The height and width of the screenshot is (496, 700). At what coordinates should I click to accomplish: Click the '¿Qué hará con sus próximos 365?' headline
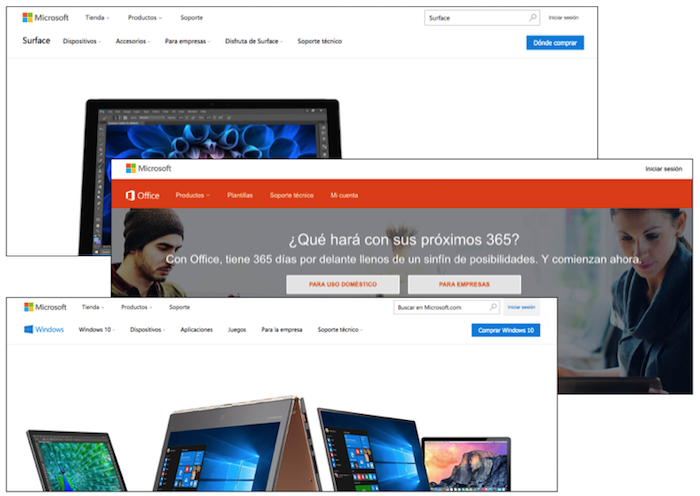pos(404,240)
